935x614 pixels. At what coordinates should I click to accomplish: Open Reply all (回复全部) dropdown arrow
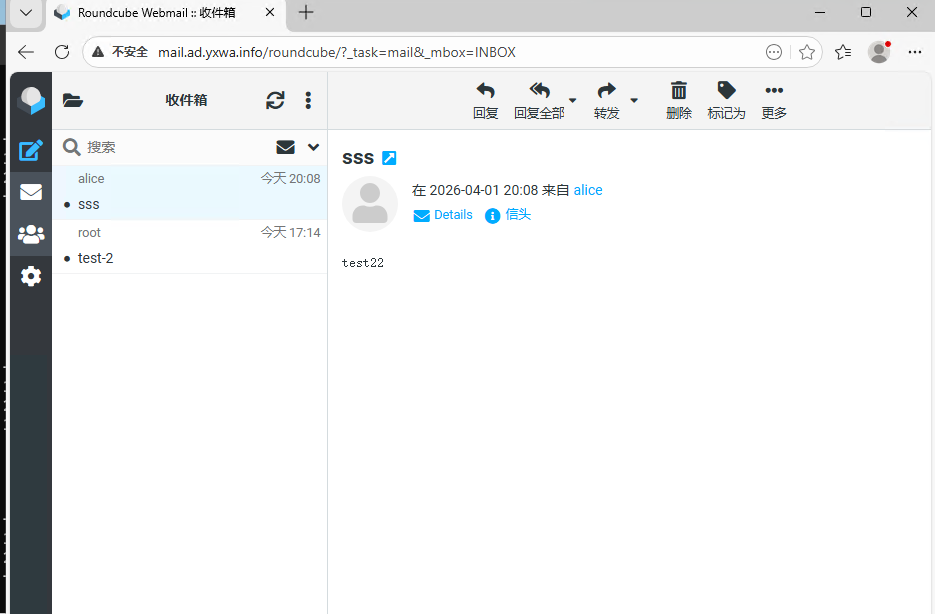pyautogui.click(x=573, y=100)
